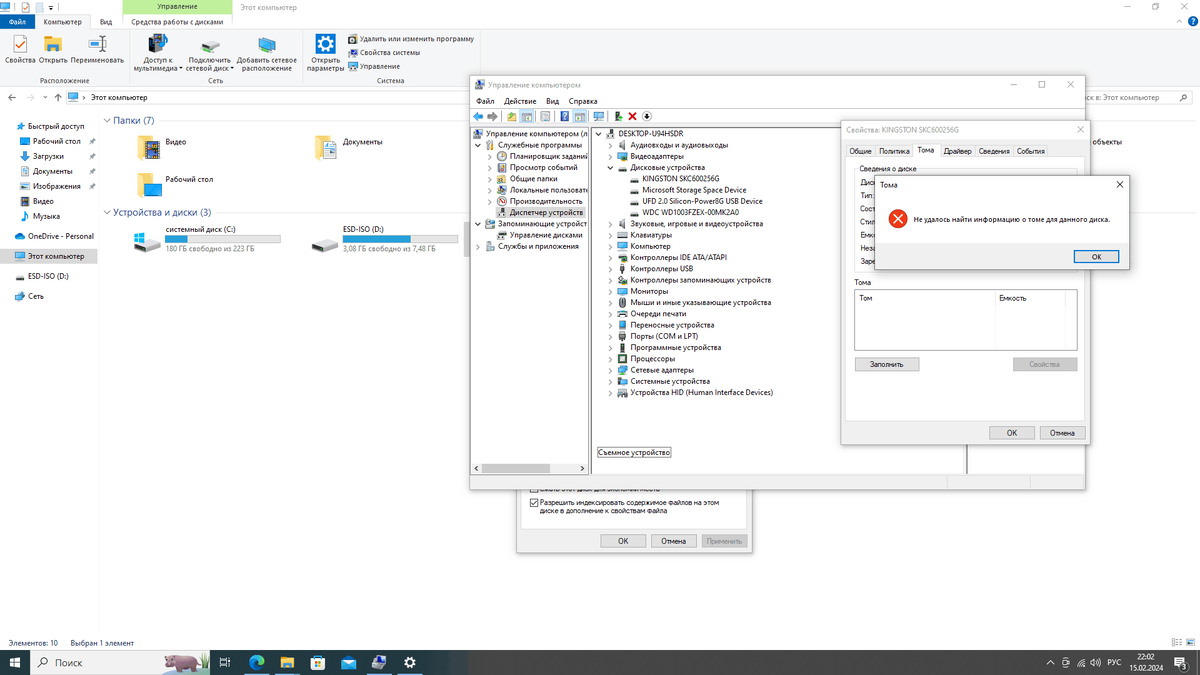Open the Видео folder in Explorer
1200x675 pixels.
[x=163, y=147]
